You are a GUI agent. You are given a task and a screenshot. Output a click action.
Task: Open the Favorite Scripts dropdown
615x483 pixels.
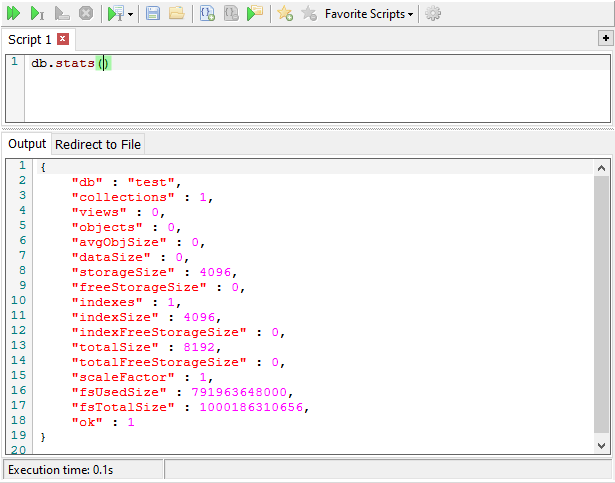(369, 14)
